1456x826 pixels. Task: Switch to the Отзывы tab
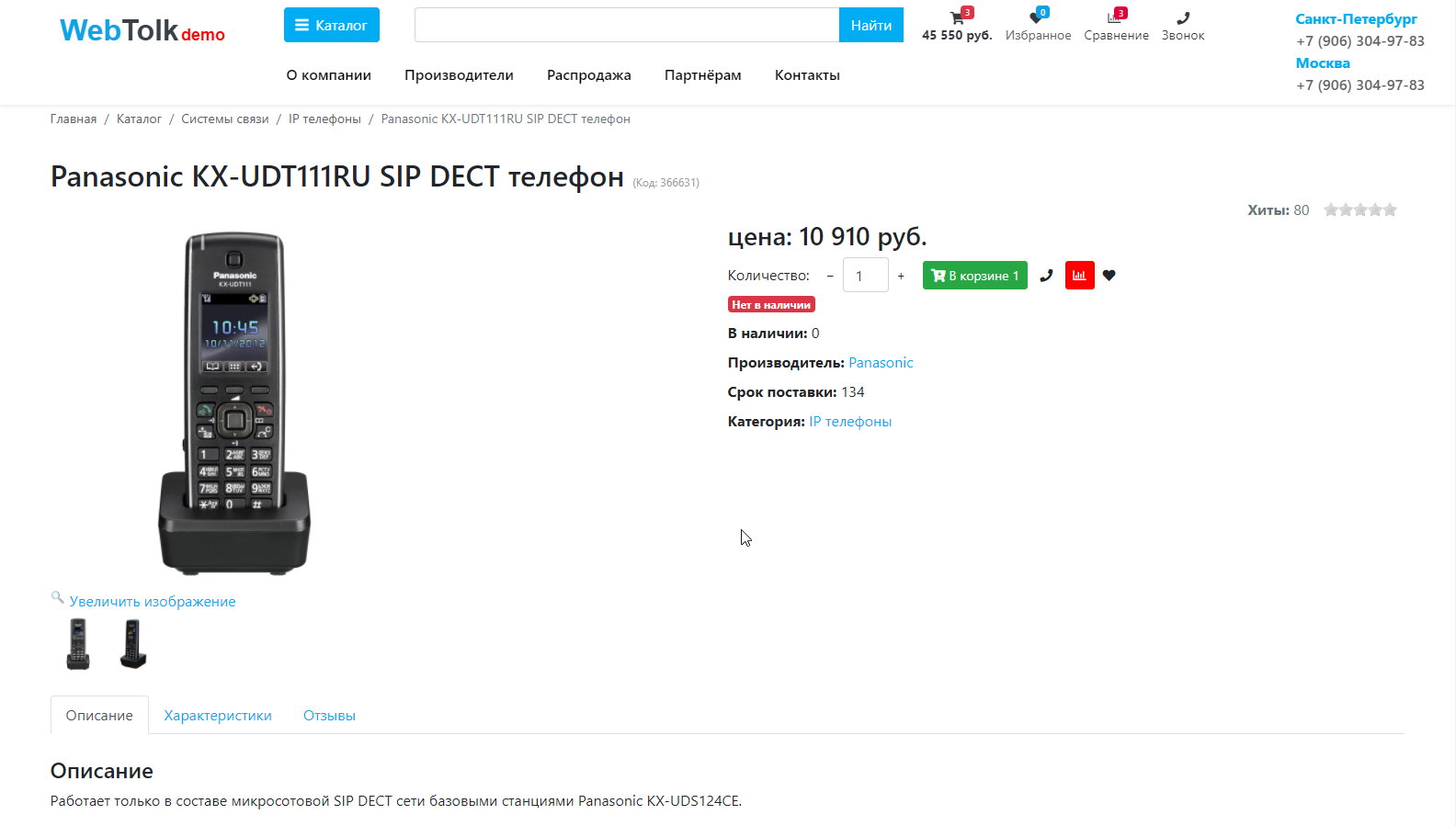tap(329, 716)
